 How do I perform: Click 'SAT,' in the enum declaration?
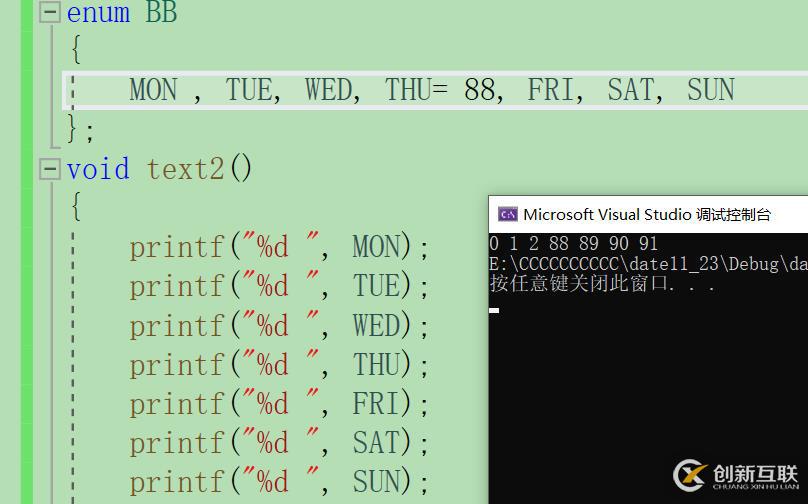[x=635, y=90]
